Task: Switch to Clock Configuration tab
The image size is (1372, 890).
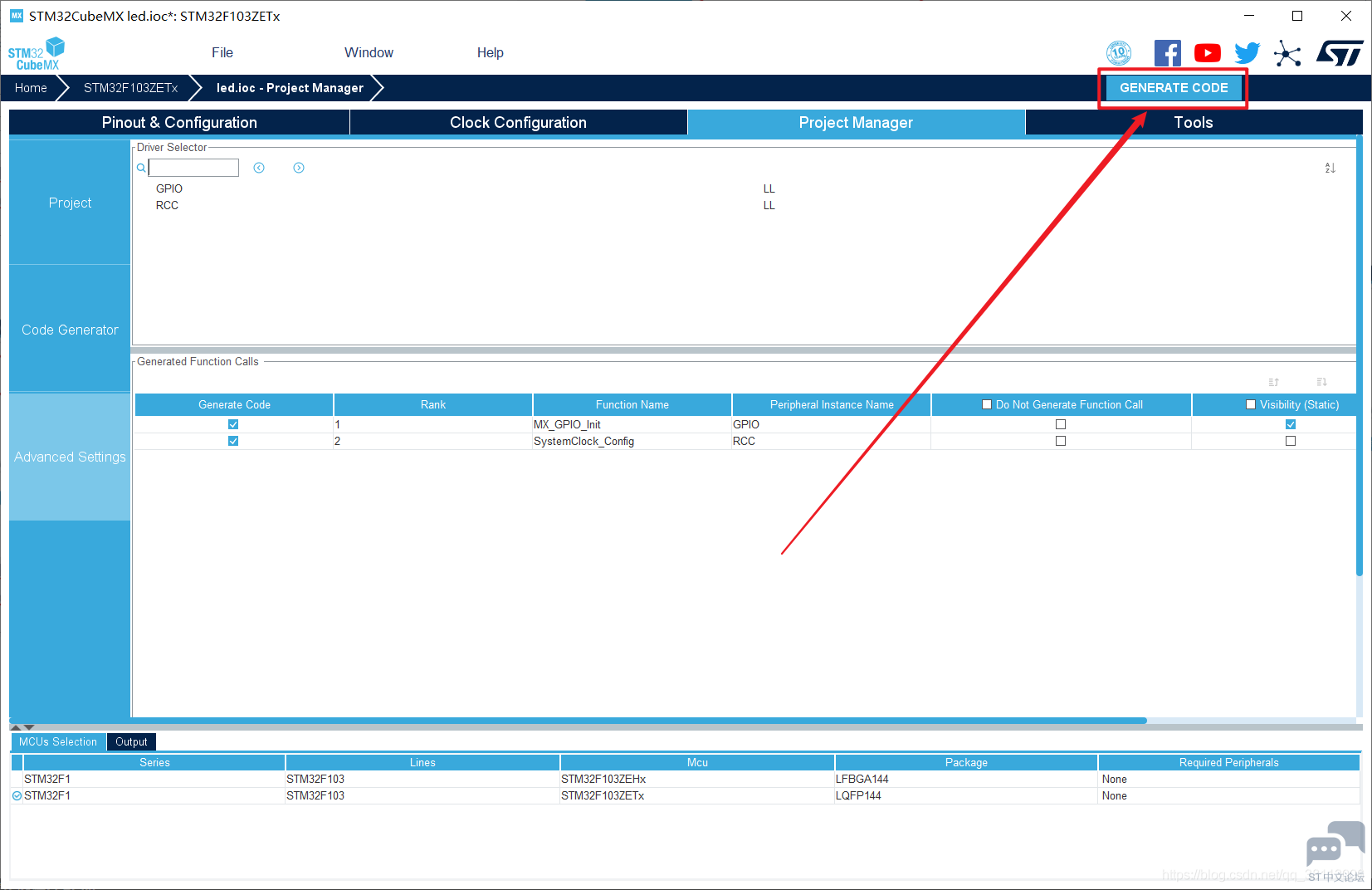Action: coord(518,122)
